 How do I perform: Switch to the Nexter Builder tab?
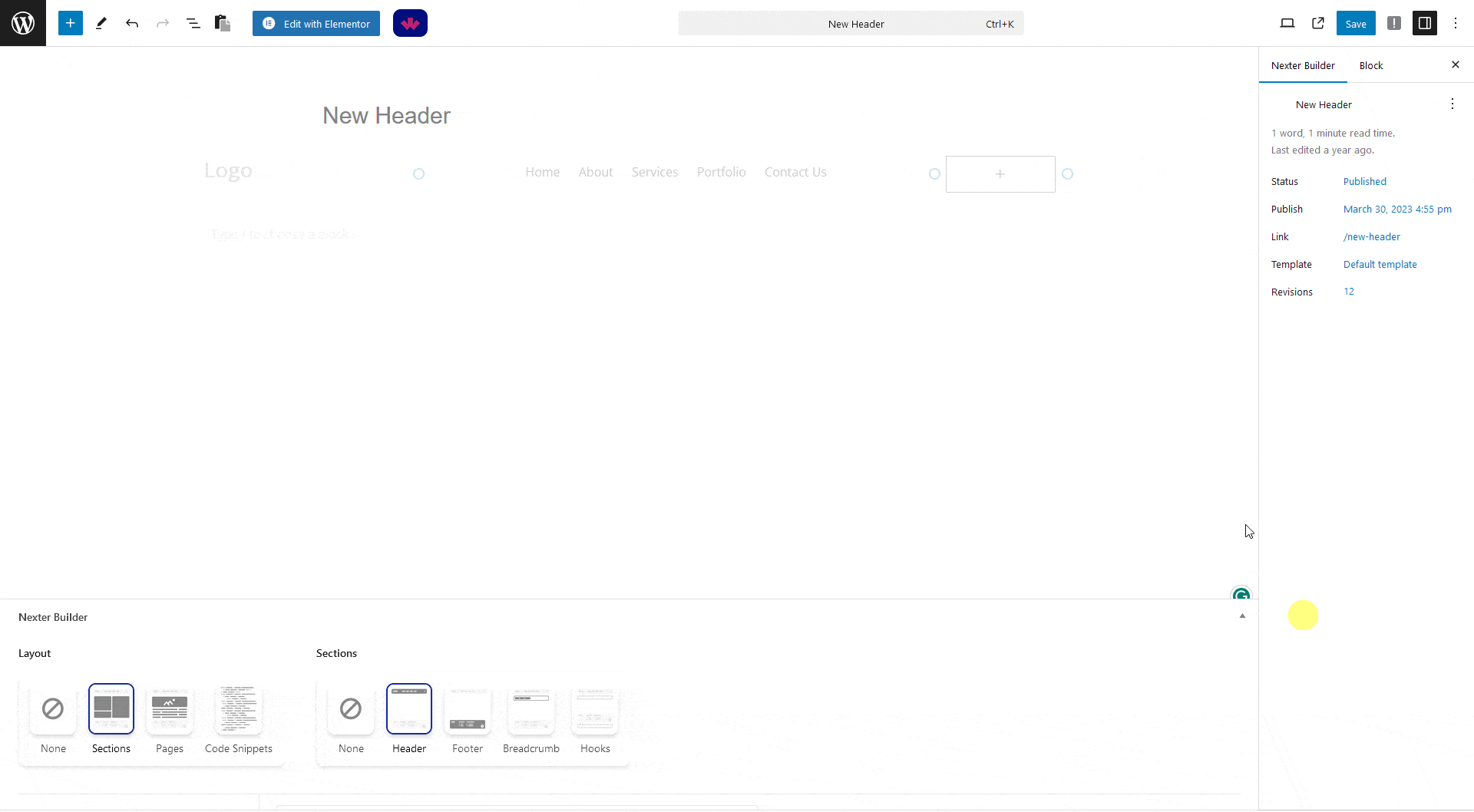1303,65
